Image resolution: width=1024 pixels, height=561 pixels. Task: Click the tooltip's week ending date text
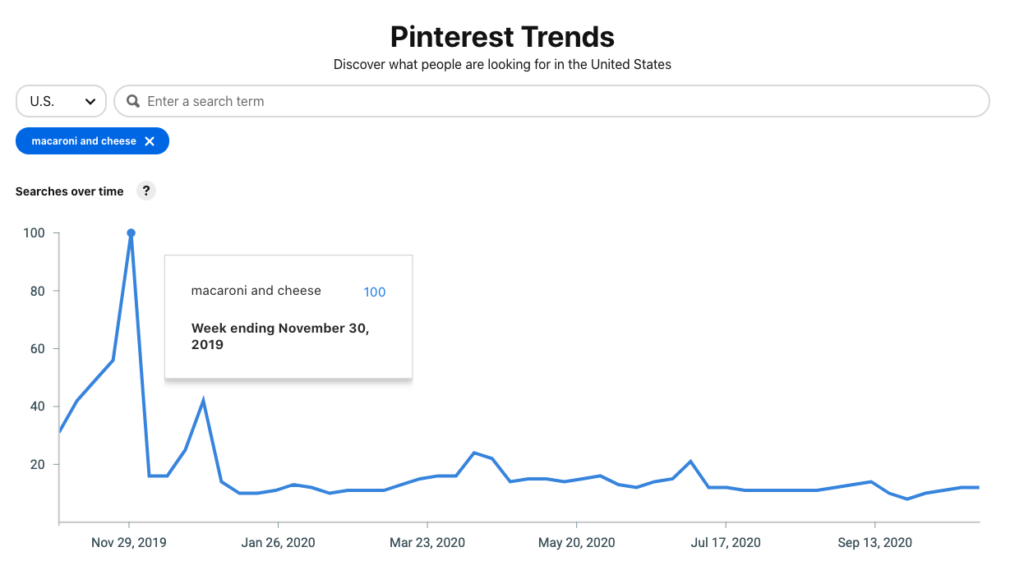coord(280,336)
